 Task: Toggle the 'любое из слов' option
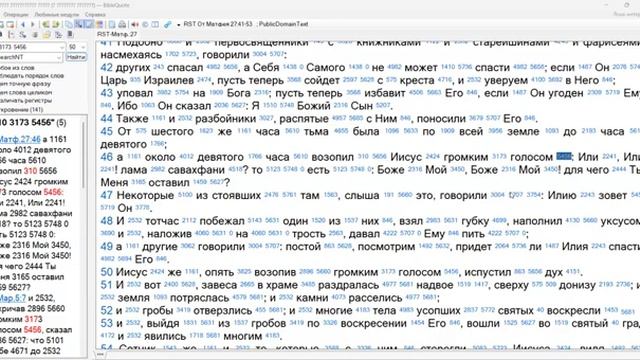16,68
